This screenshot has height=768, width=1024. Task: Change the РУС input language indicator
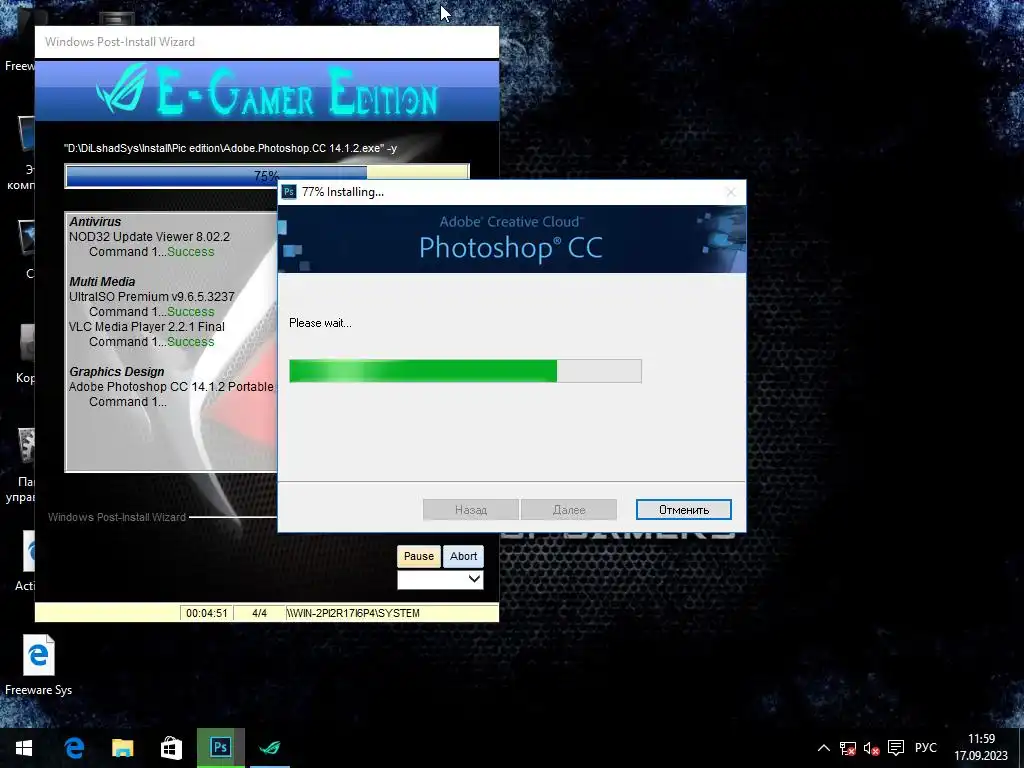[x=925, y=748]
